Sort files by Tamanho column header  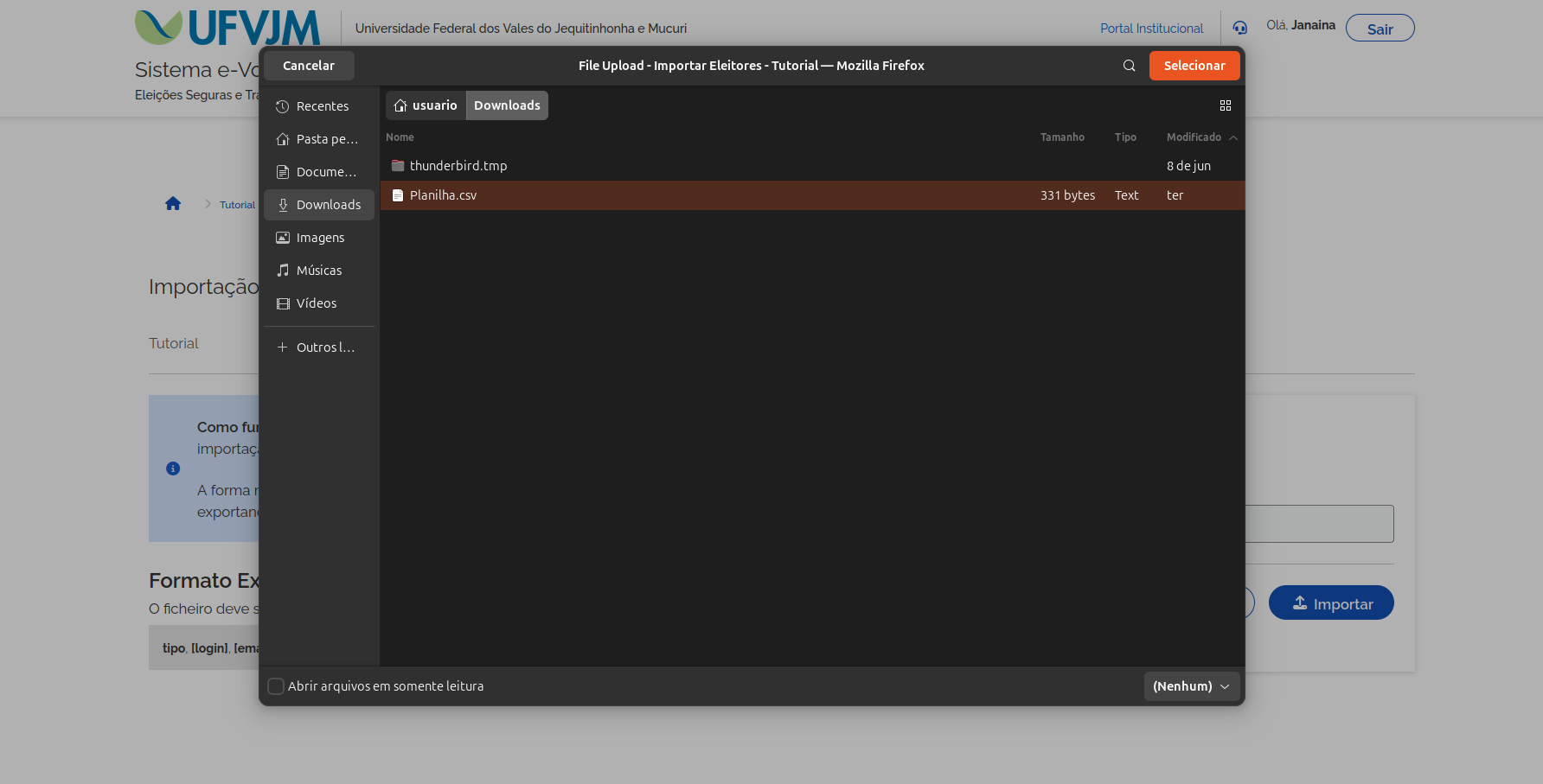coord(1062,137)
